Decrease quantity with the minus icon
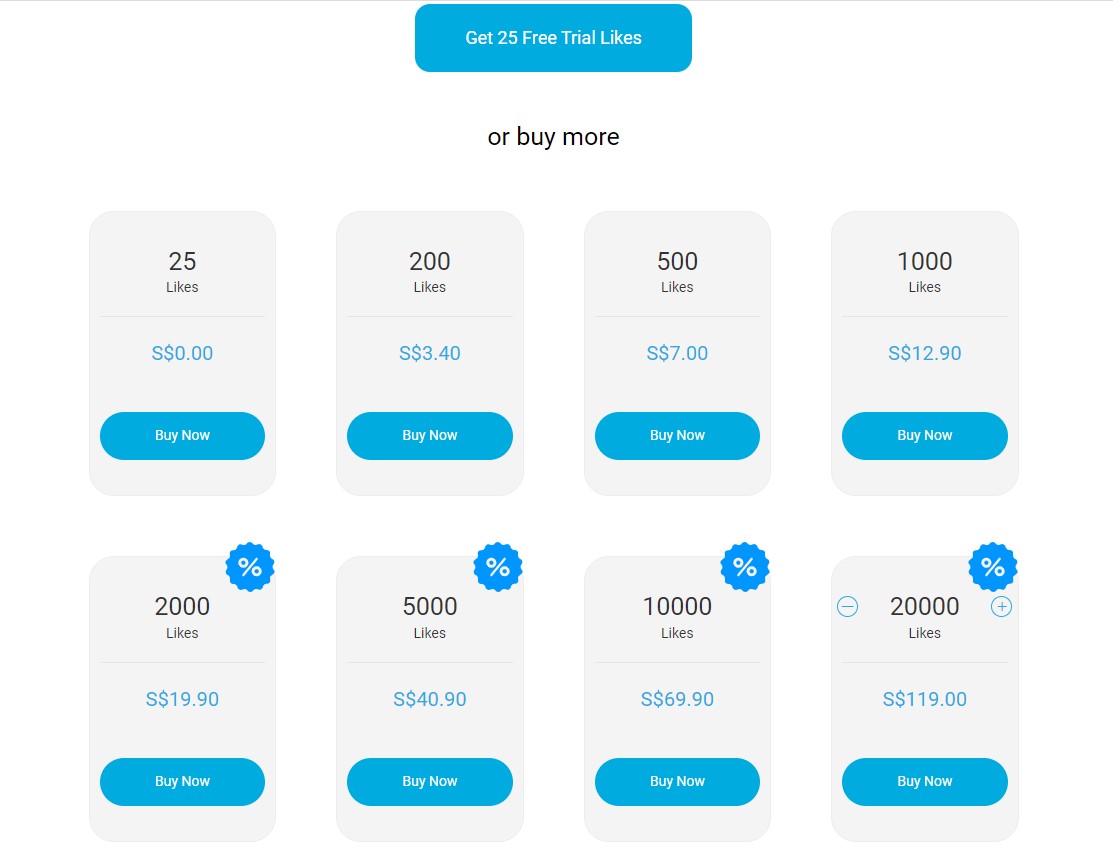Viewport: 1113px width, 850px height. click(x=848, y=606)
